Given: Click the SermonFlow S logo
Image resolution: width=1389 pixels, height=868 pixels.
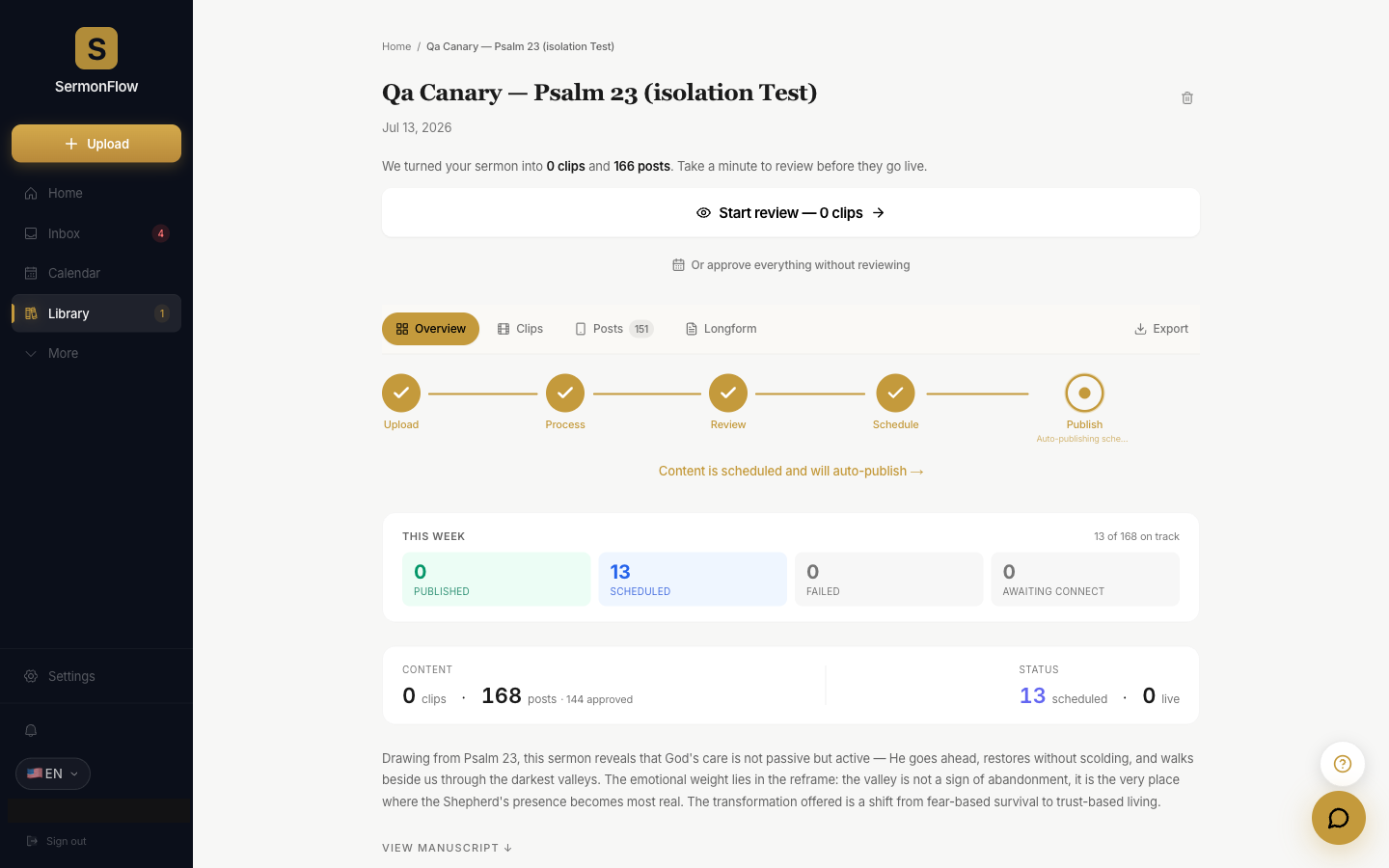Looking at the screenshot, I should pyautogui.click(x=96, y=48).
